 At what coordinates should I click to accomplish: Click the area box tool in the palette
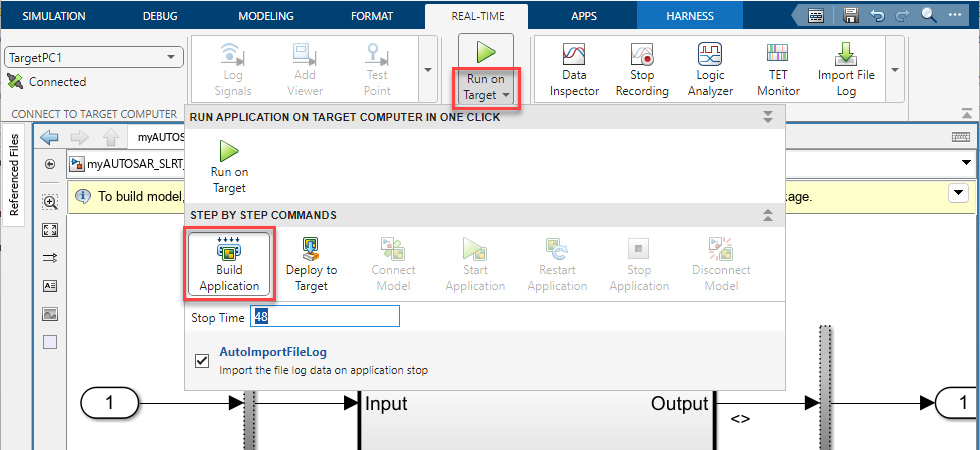point(50,342)
